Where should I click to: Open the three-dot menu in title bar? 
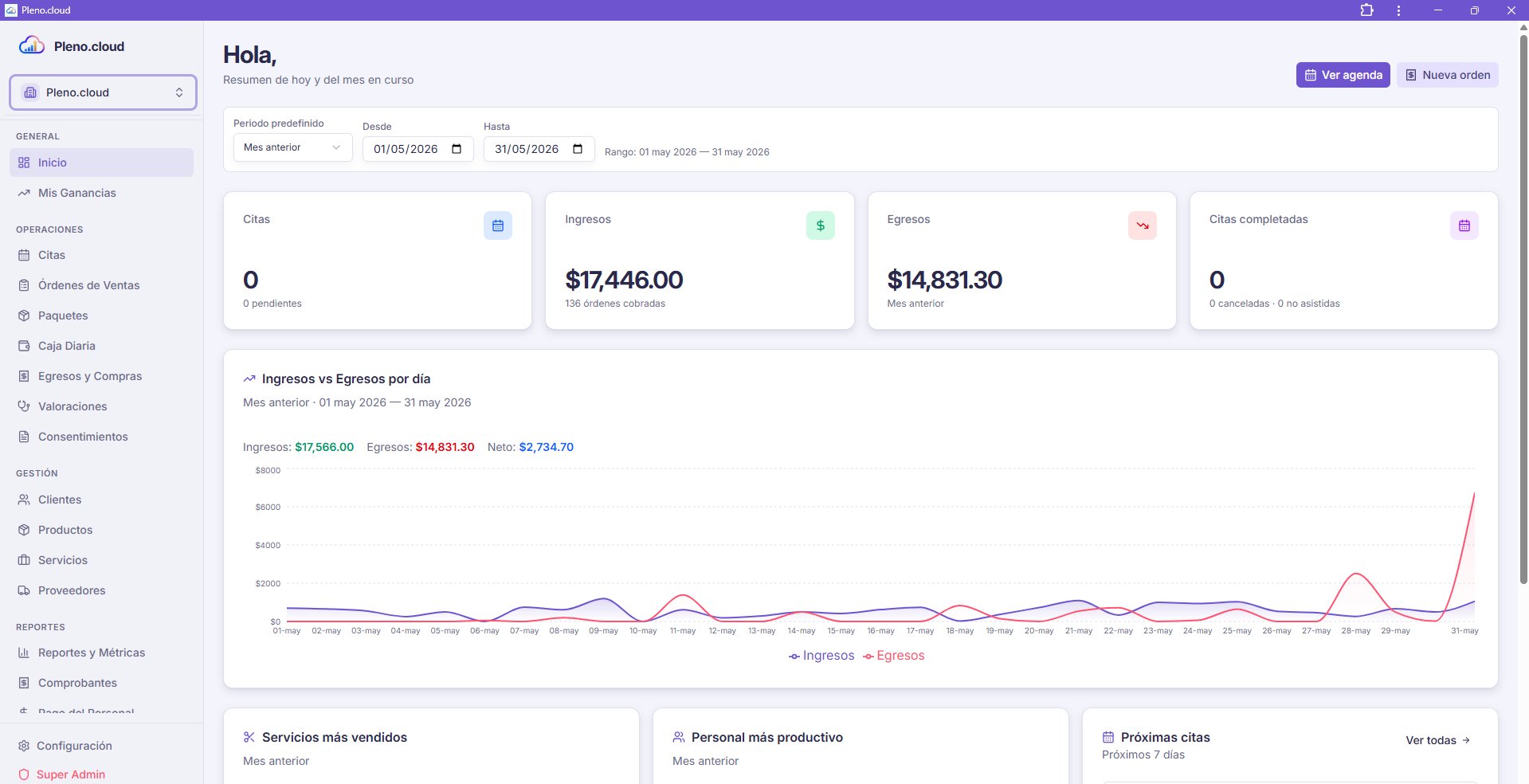[1398, 10]
